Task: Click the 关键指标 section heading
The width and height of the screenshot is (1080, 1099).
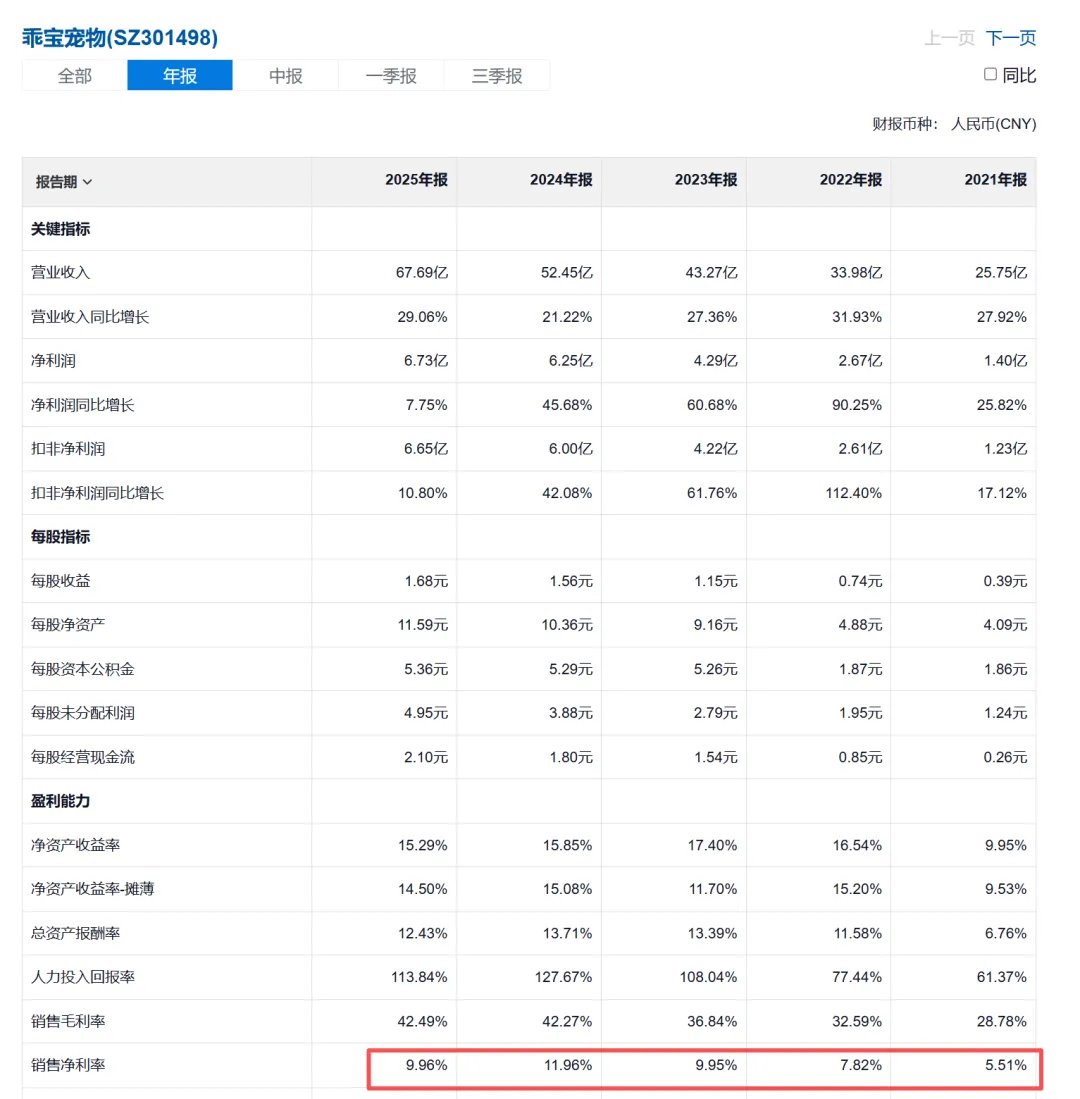Action: [x=60, y=229]
